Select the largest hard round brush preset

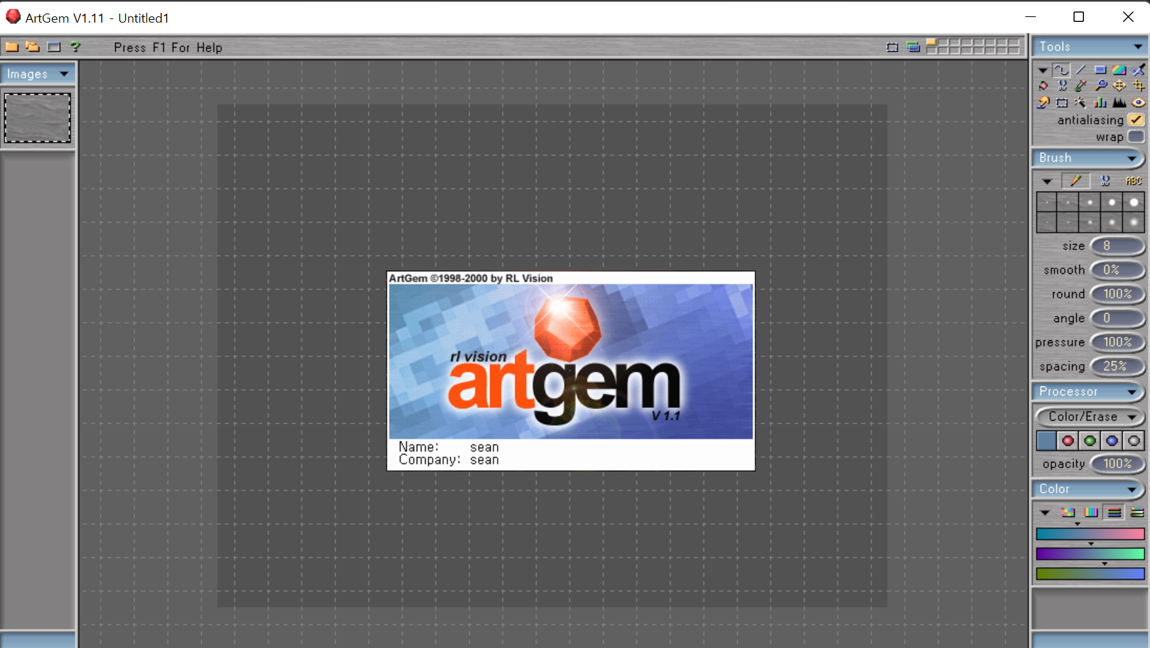(1134, 202)
